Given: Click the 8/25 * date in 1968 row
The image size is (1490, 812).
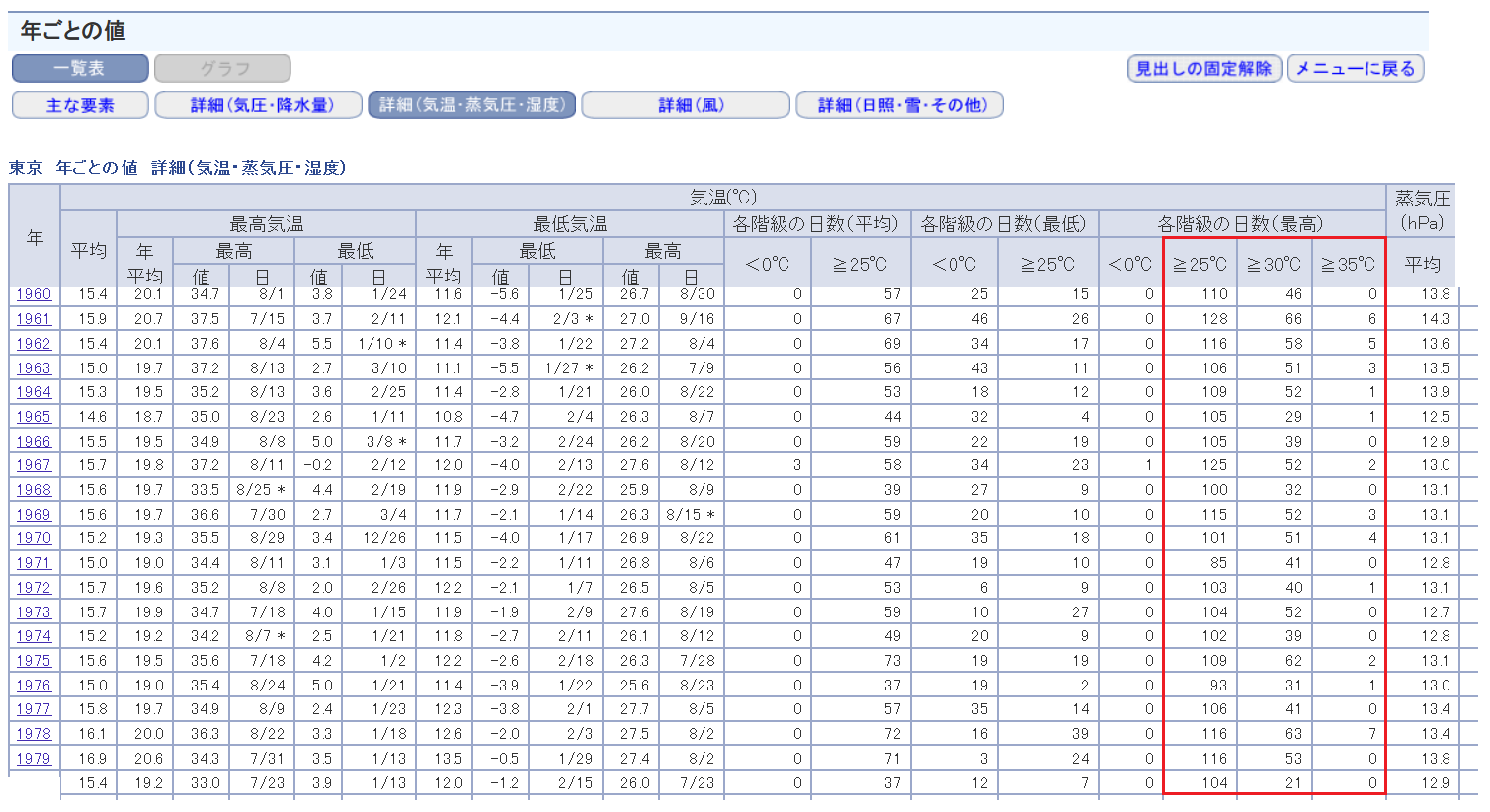Looking at the screenshot, I should point(260,490).
